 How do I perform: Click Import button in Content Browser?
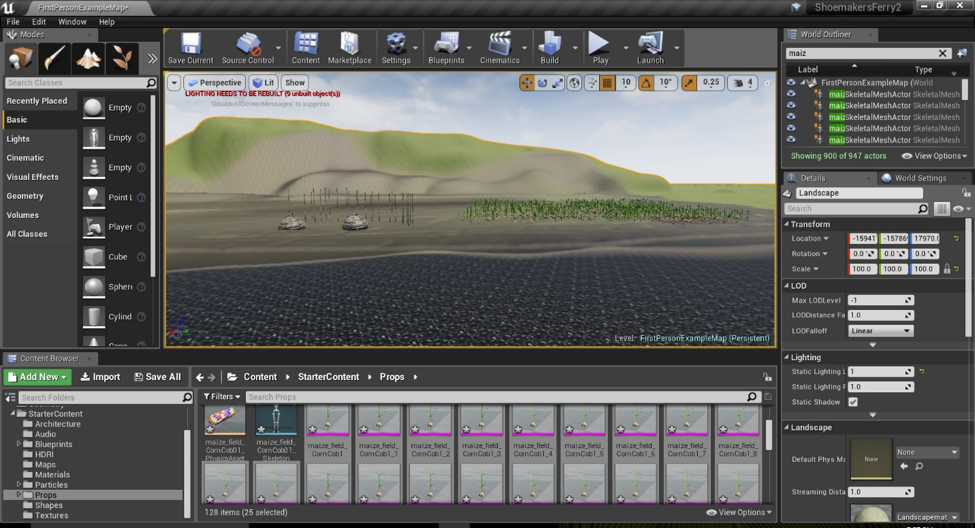click(100, 377)
